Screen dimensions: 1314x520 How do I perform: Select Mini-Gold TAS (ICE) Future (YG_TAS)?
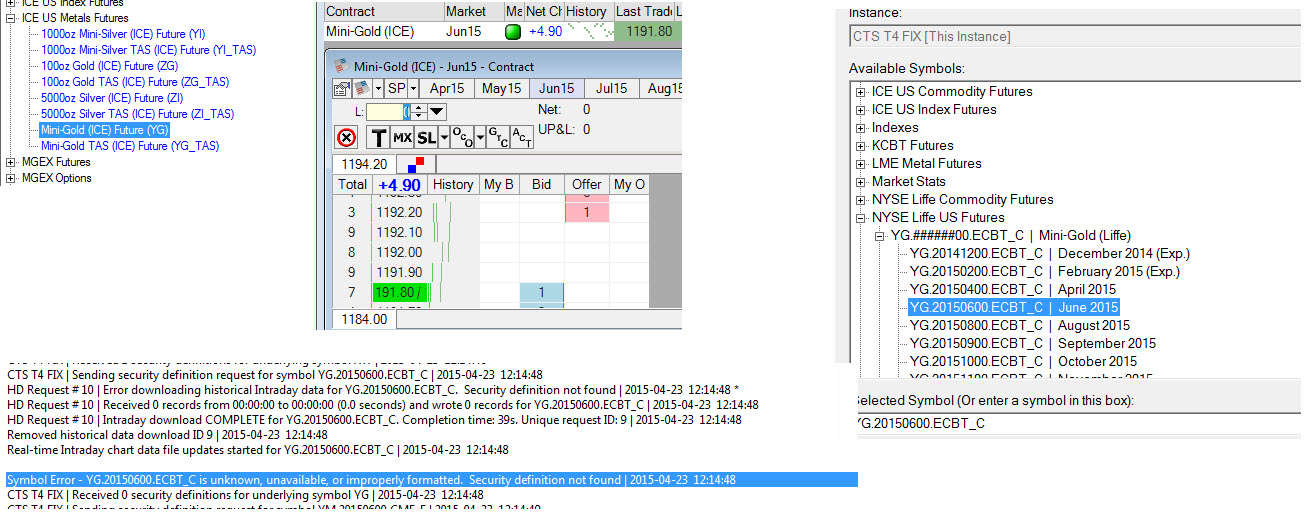130,146
